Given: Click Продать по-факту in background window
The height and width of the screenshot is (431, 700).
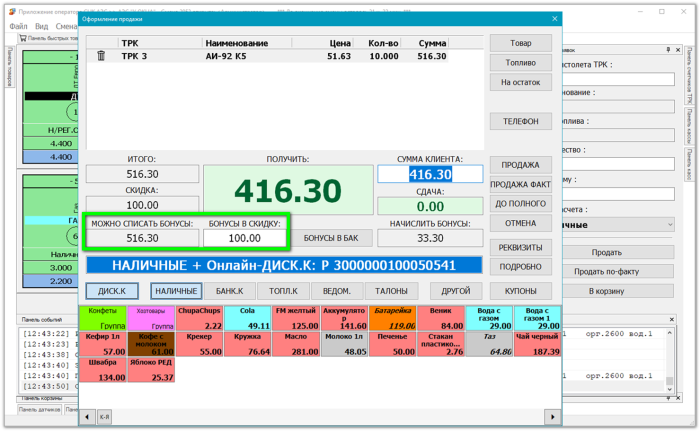Looking at the screenshot, I should 618,272.
